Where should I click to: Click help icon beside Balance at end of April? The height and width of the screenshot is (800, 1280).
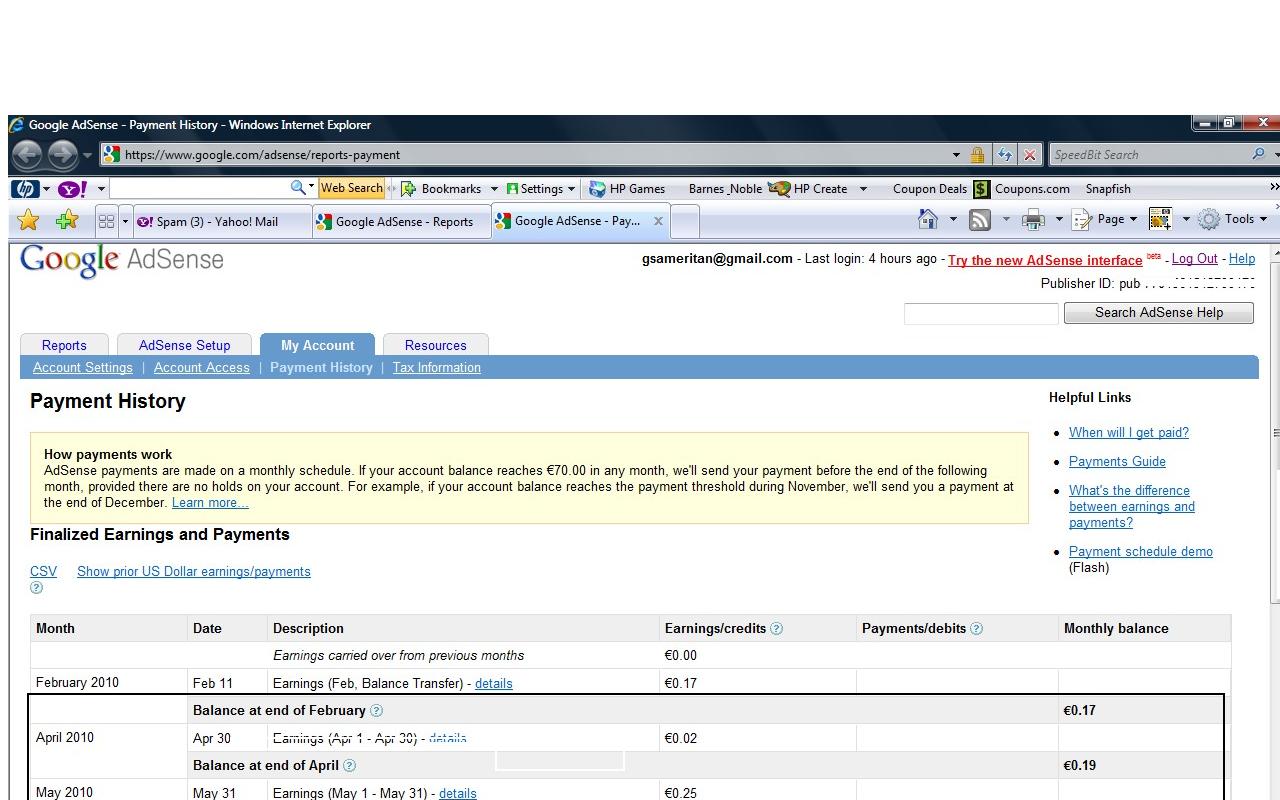click(349, 766)
